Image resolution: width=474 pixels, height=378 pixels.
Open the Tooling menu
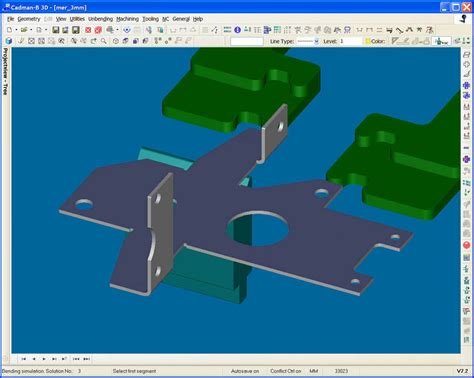coord(151,19)
